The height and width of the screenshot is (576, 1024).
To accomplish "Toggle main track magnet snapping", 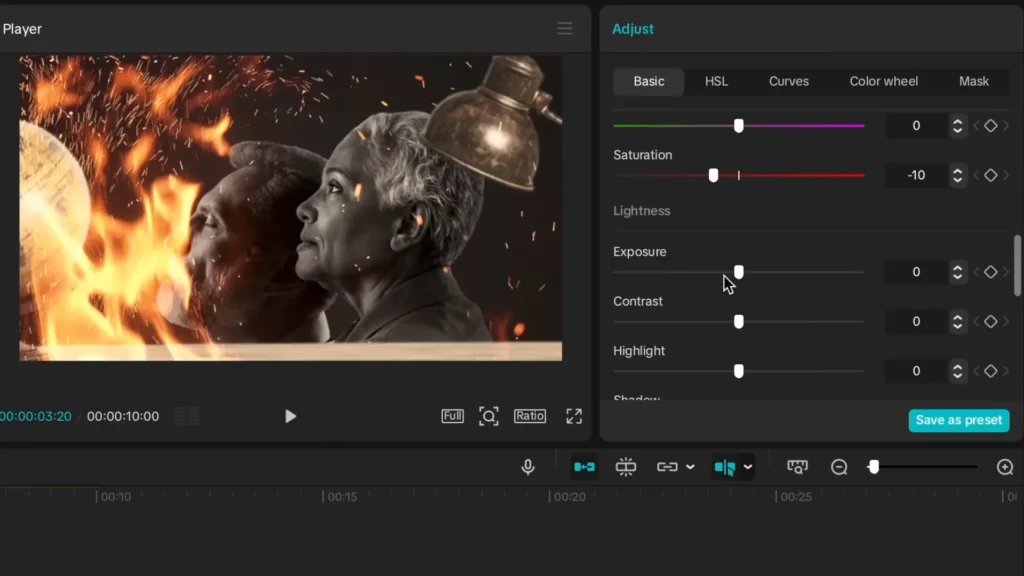I will (x=584, y=467).
